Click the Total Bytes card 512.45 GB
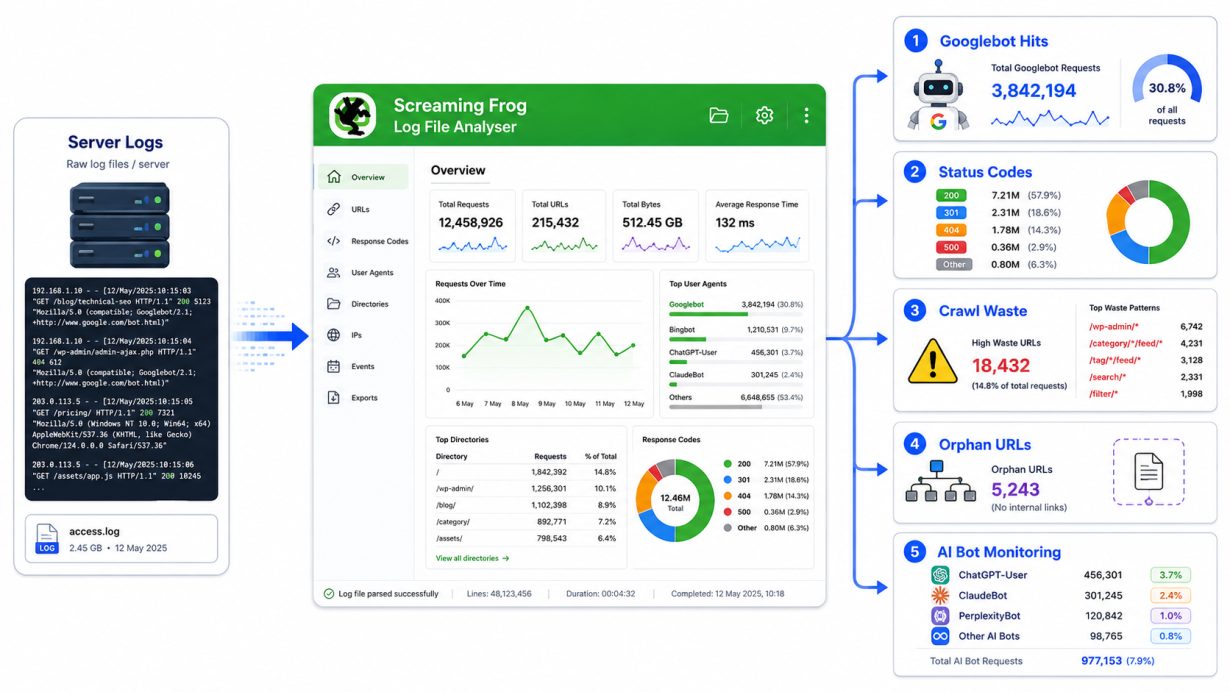 [655, 225]
